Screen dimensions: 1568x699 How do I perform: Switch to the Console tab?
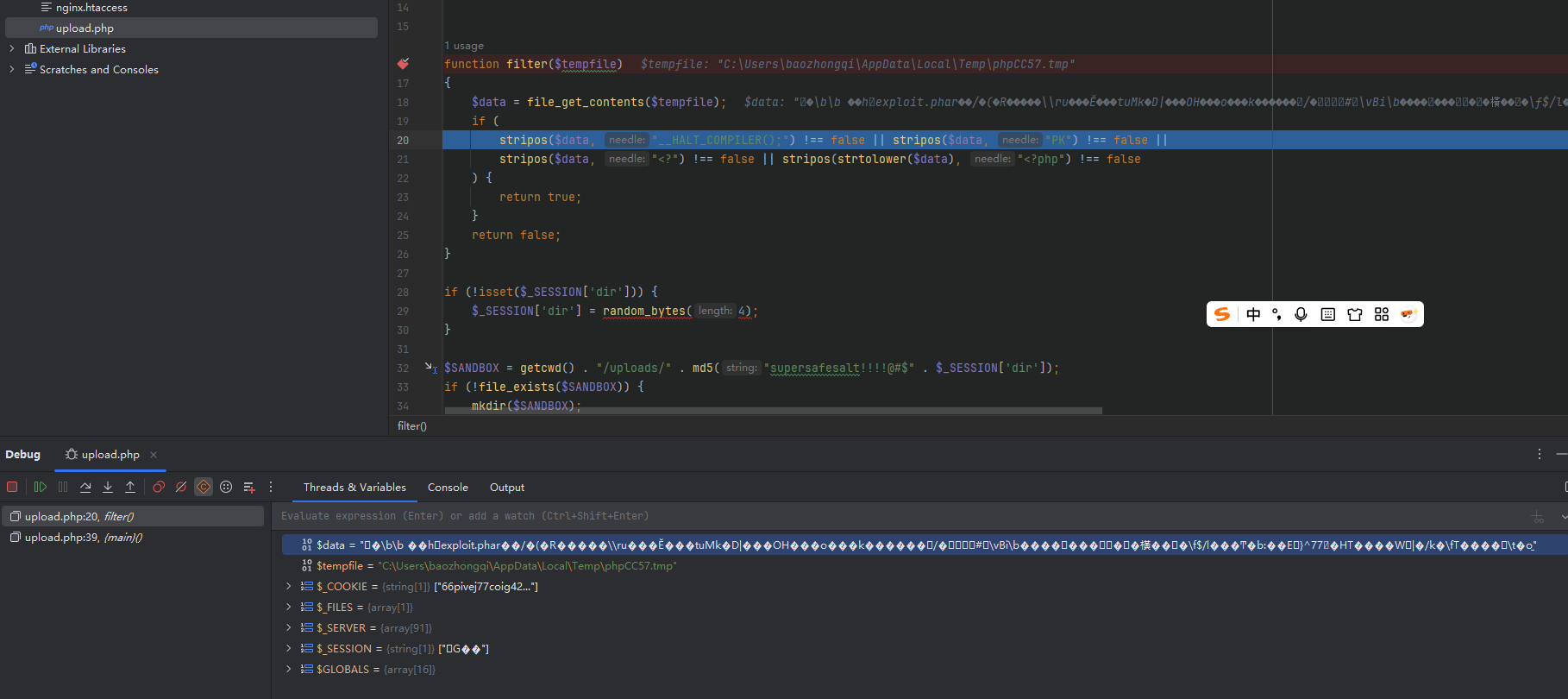(x=448, y=488)
